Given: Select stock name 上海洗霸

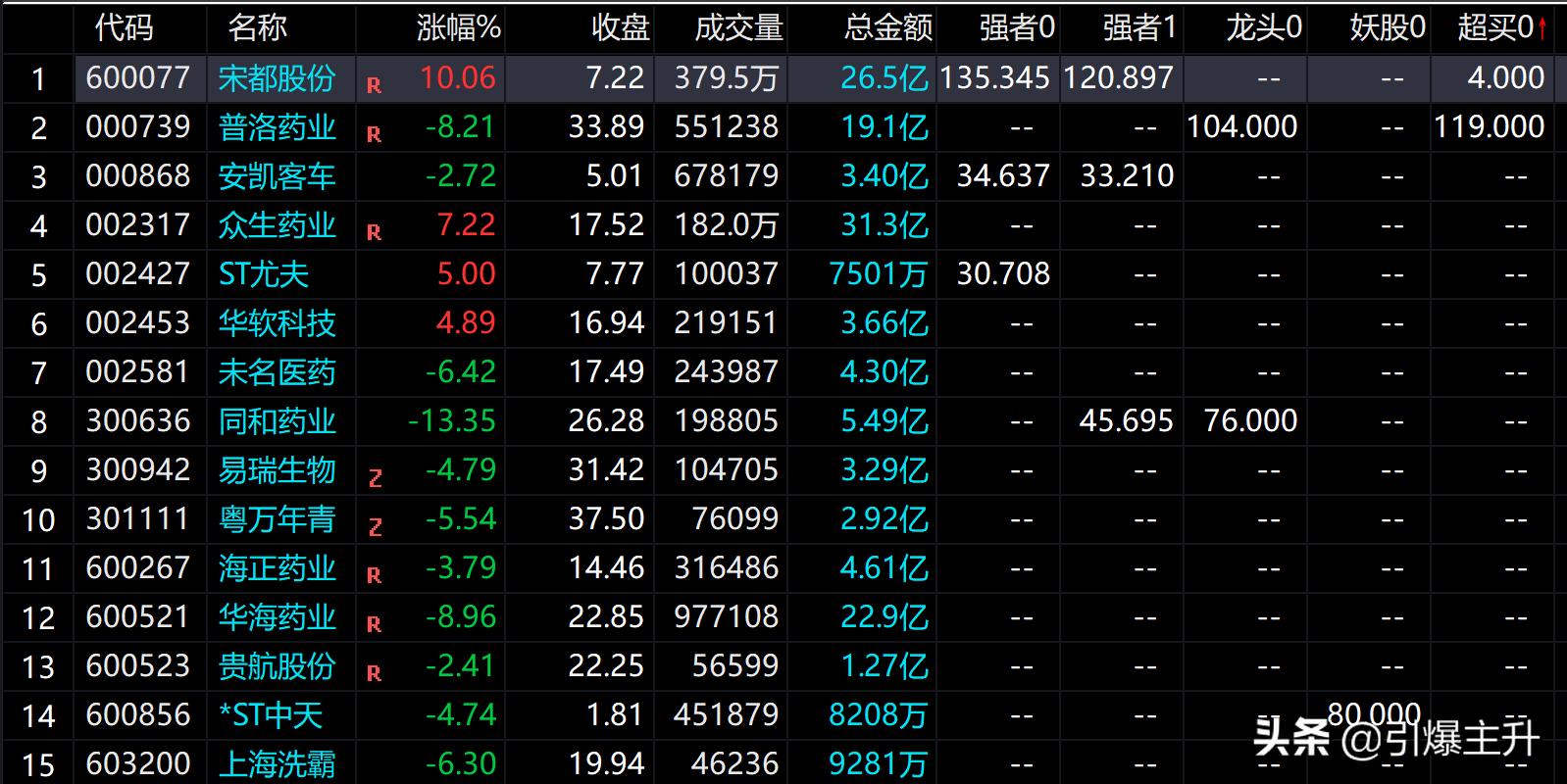Looking at the screenshot, I should click(x=278, y=764).
